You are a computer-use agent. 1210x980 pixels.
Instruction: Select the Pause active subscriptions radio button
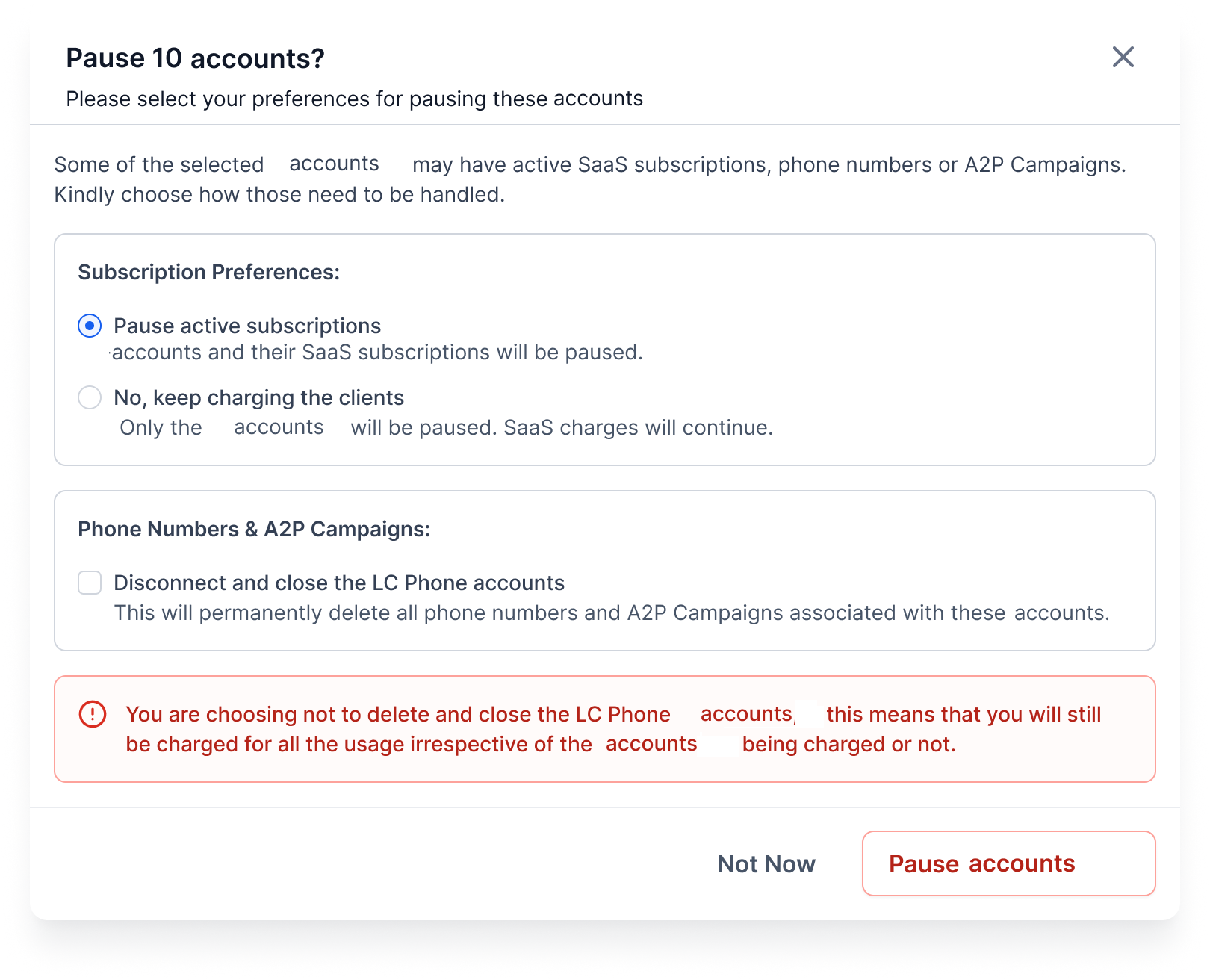click(90, 326)
